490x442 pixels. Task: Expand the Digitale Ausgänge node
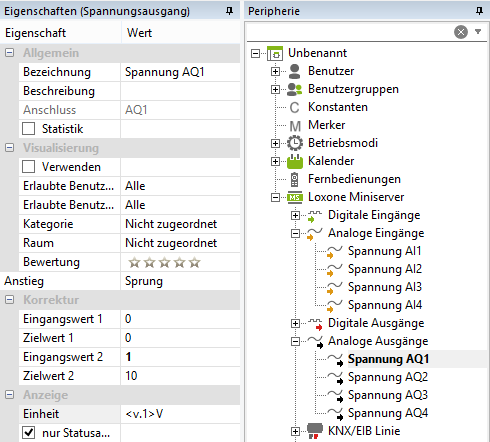coord(295,323)
